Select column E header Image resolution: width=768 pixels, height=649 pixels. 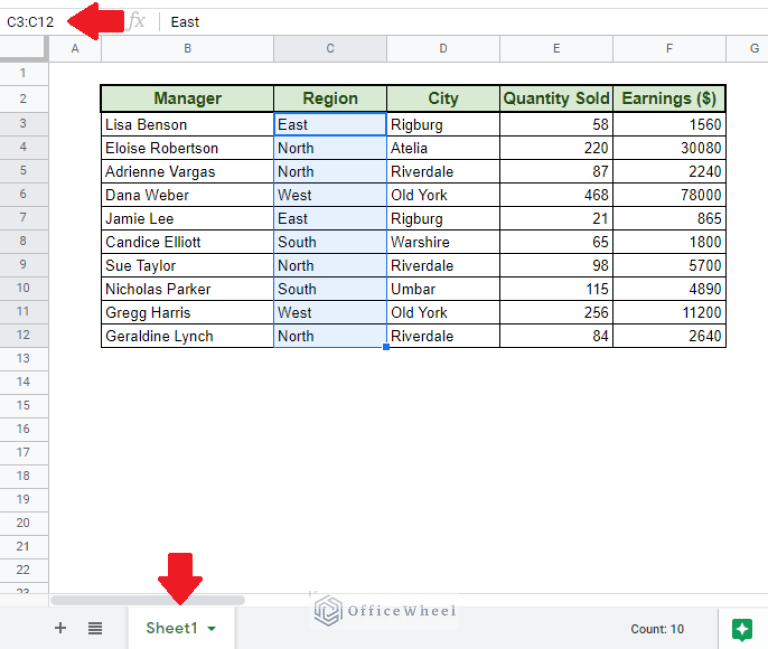pos(556,48)
